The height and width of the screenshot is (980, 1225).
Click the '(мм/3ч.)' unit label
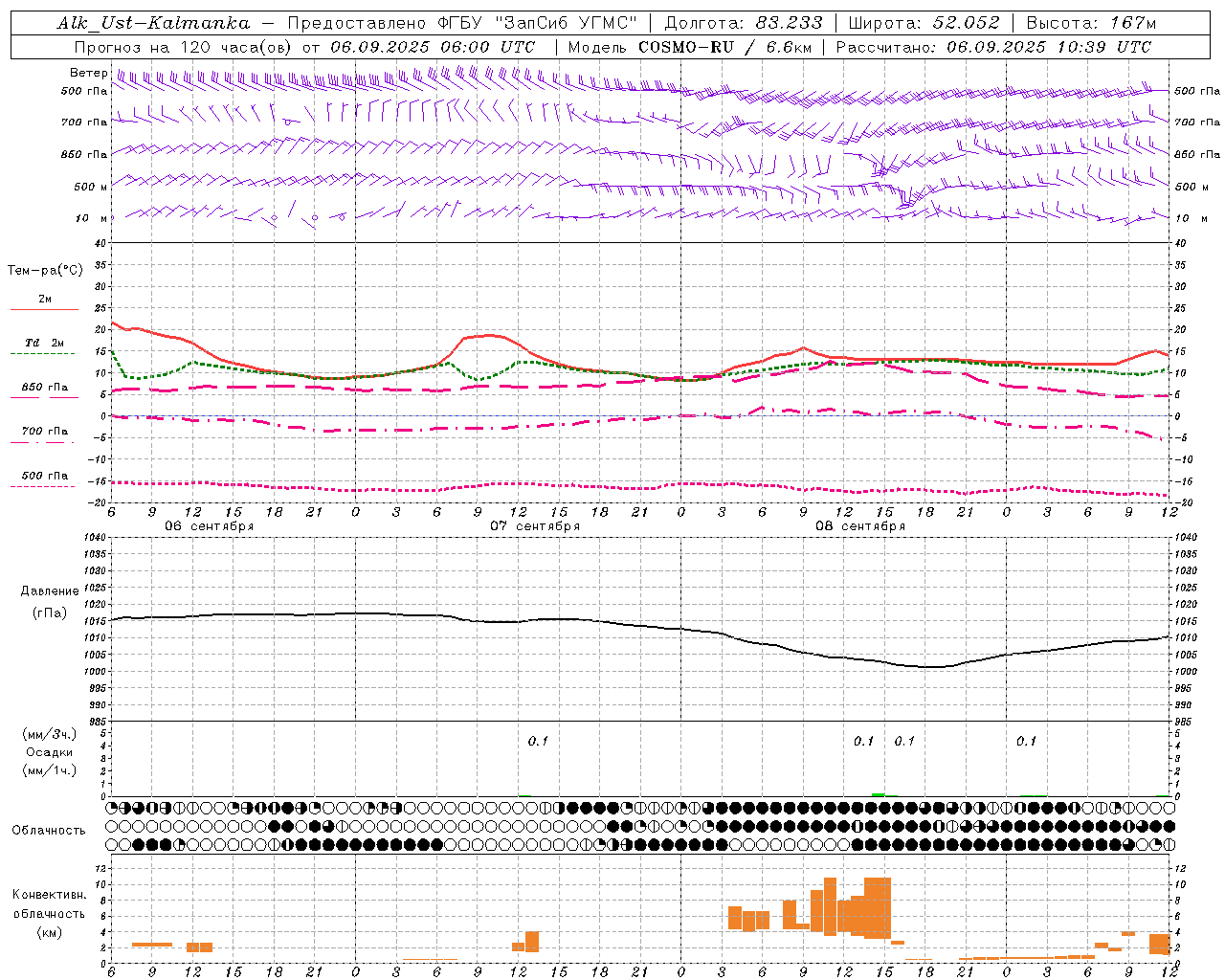click(x=50, y=734)
